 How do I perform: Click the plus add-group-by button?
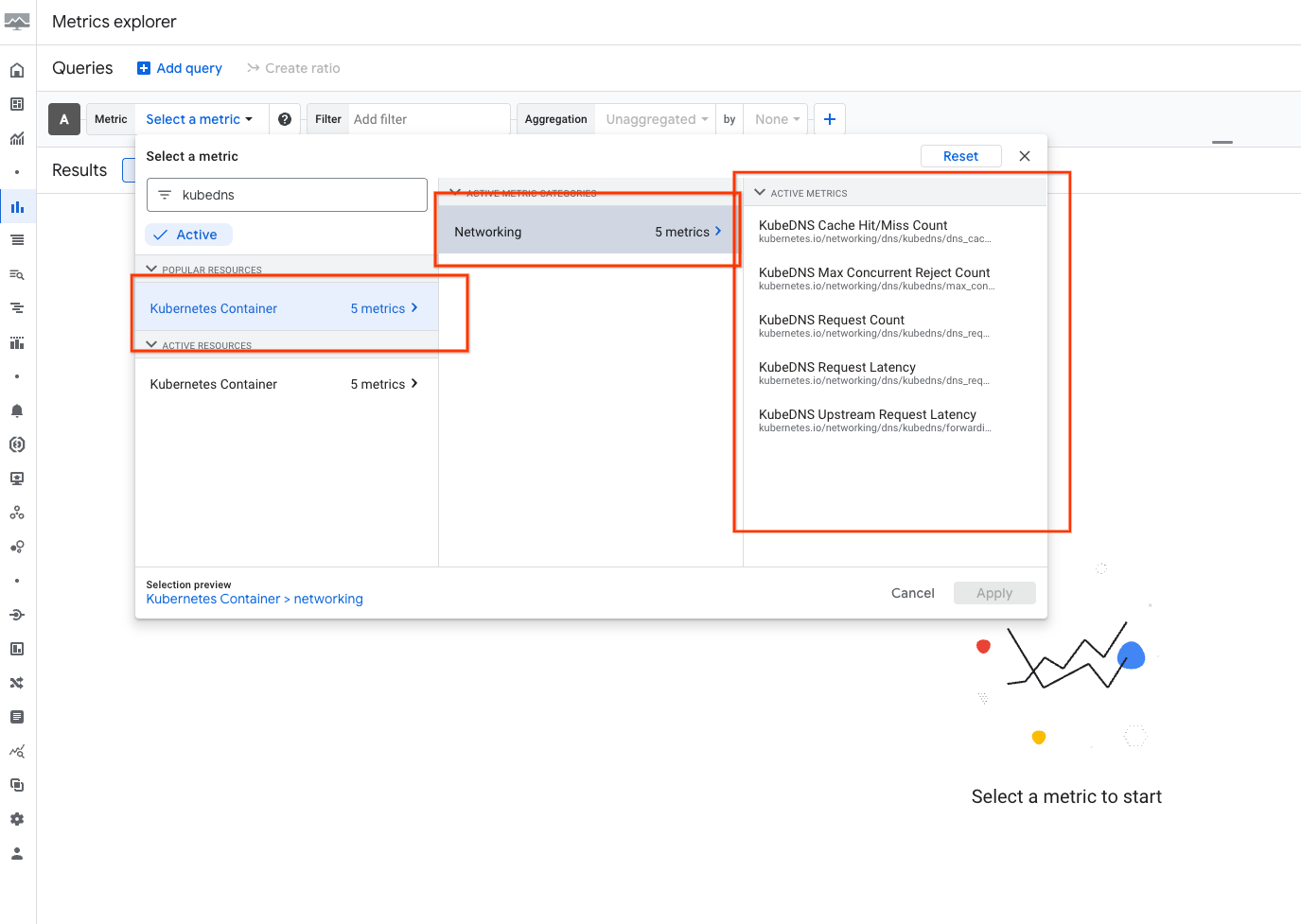[830, 119]
